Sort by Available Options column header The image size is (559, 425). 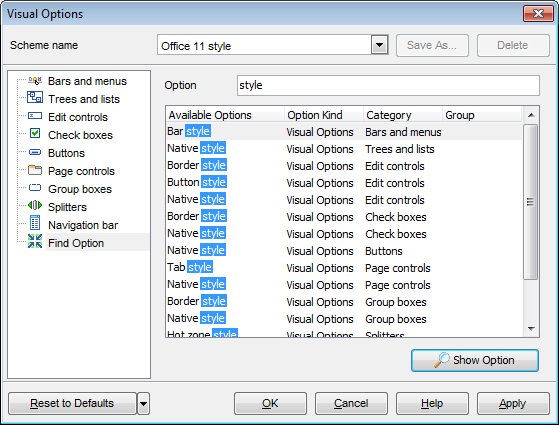[x=225, y=115]
